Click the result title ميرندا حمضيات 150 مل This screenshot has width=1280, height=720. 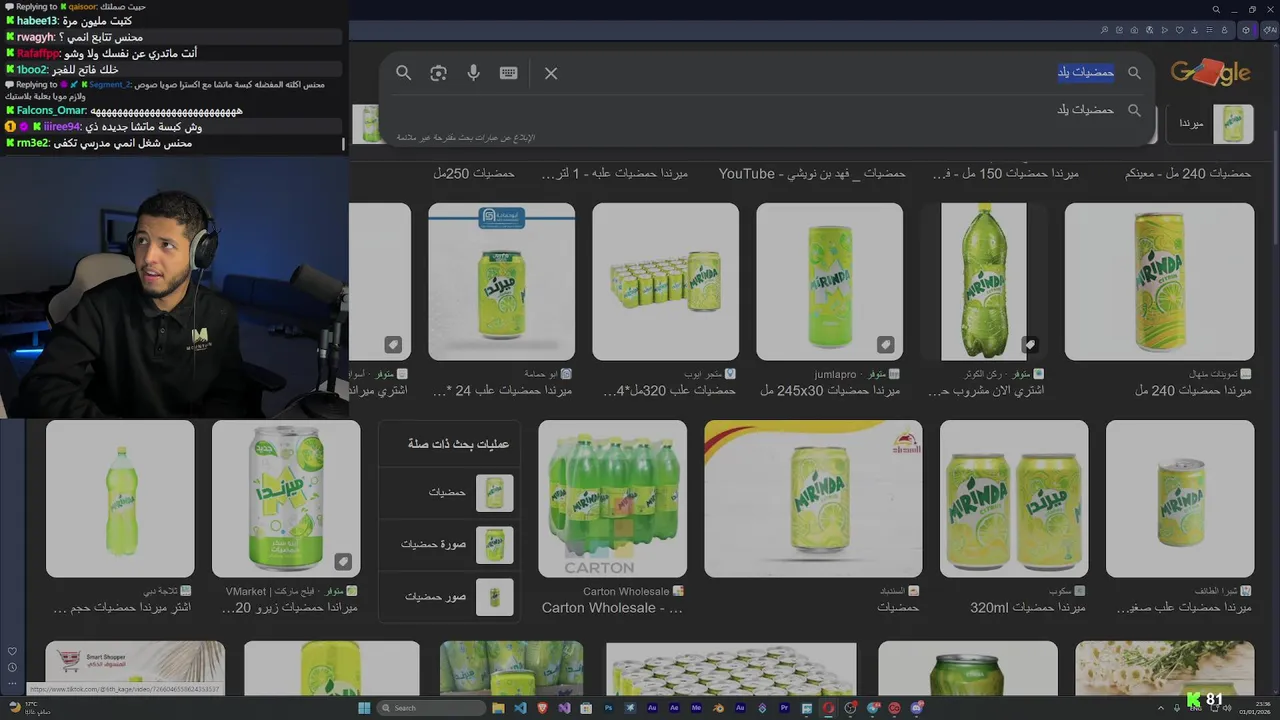pyautogui.click(x=1005, y=173)
